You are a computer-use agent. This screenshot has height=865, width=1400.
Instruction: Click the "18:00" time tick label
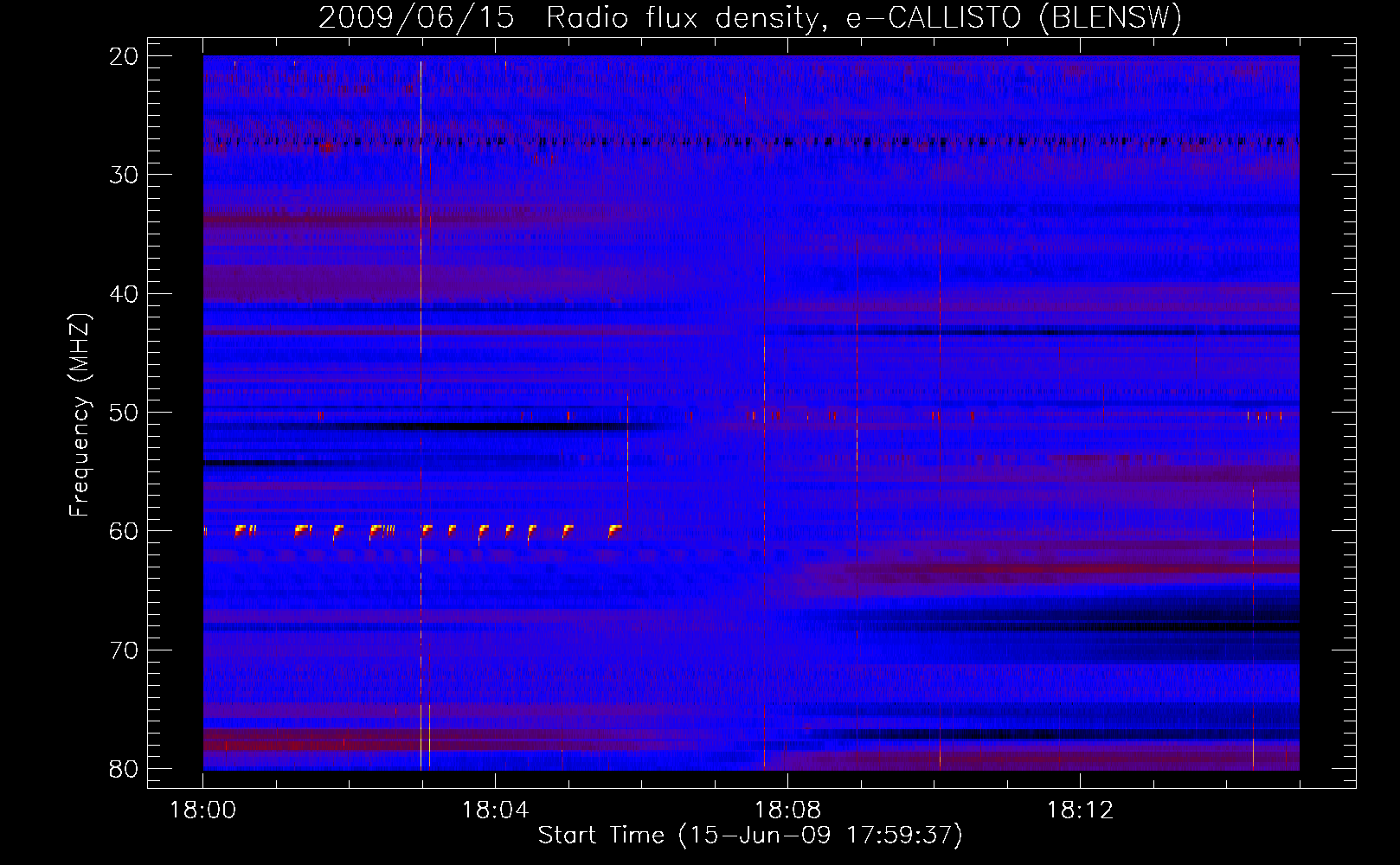coord(203,811)
